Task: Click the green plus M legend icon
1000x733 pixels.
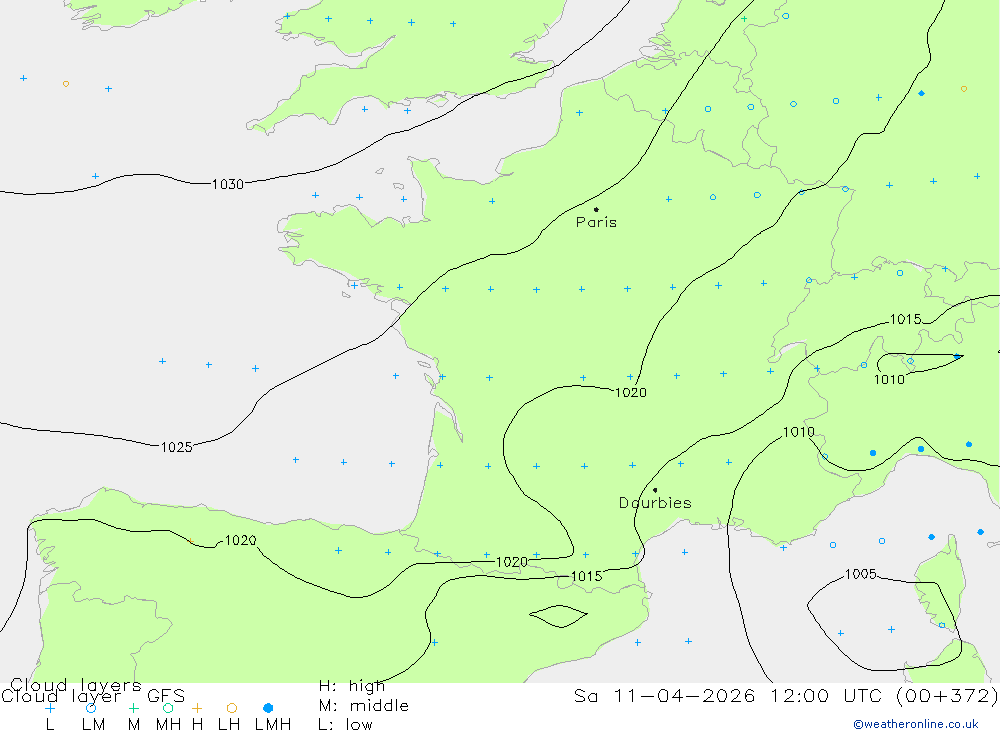Action: [133, 708]
